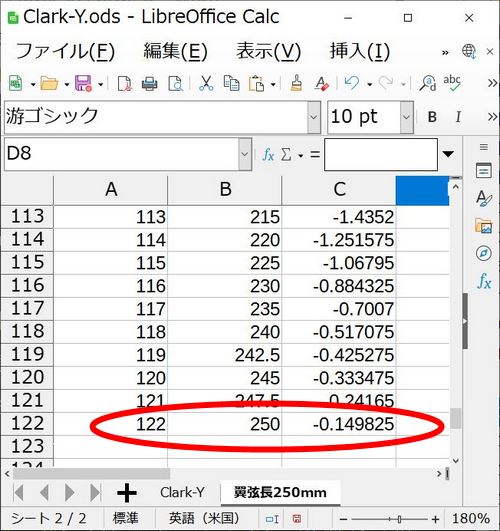Open the sidebar Navigator compass icon
500x531 pixels.
[484, 253]
